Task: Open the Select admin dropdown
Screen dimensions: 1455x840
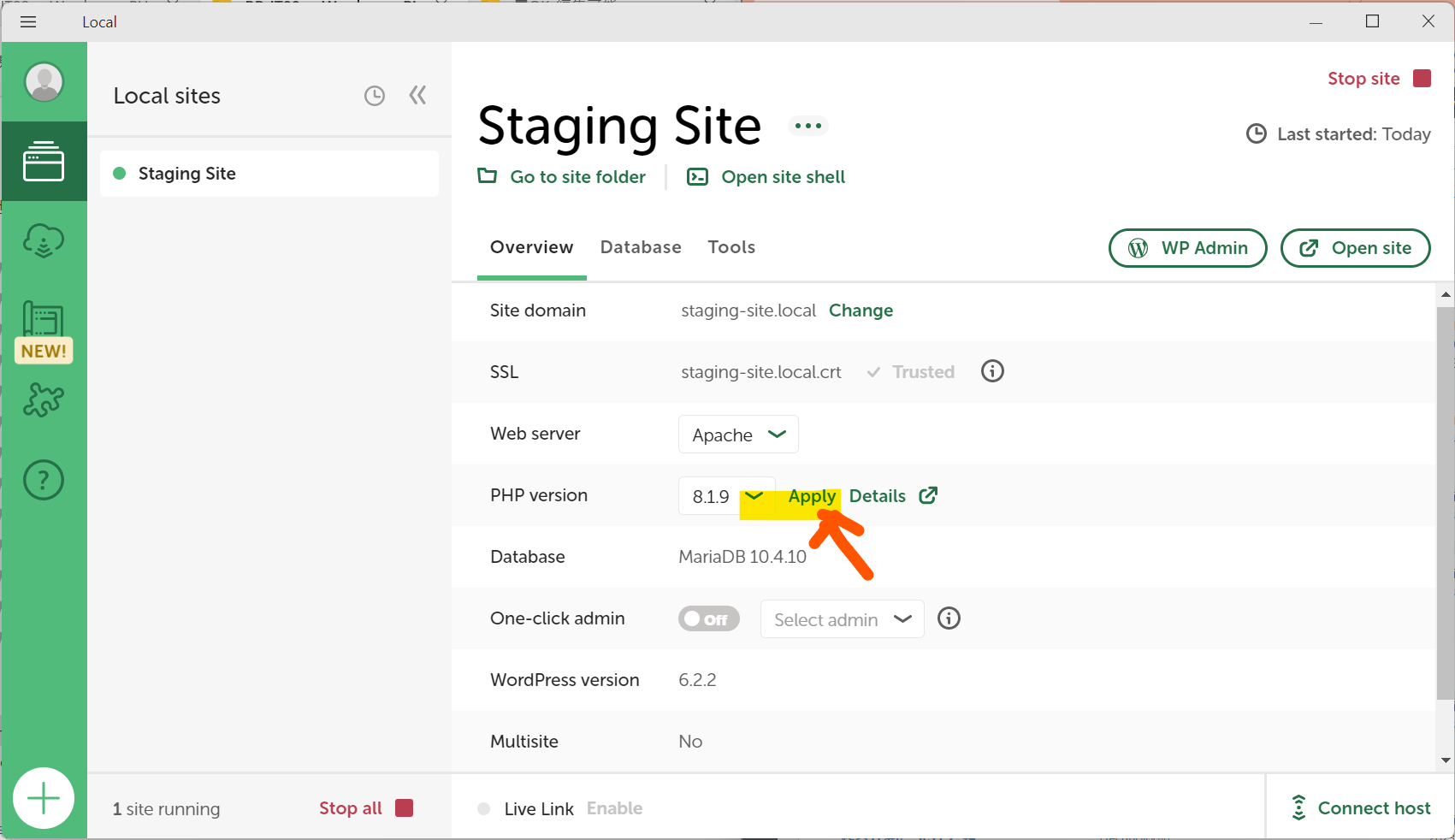Action: tap(842, 619)
